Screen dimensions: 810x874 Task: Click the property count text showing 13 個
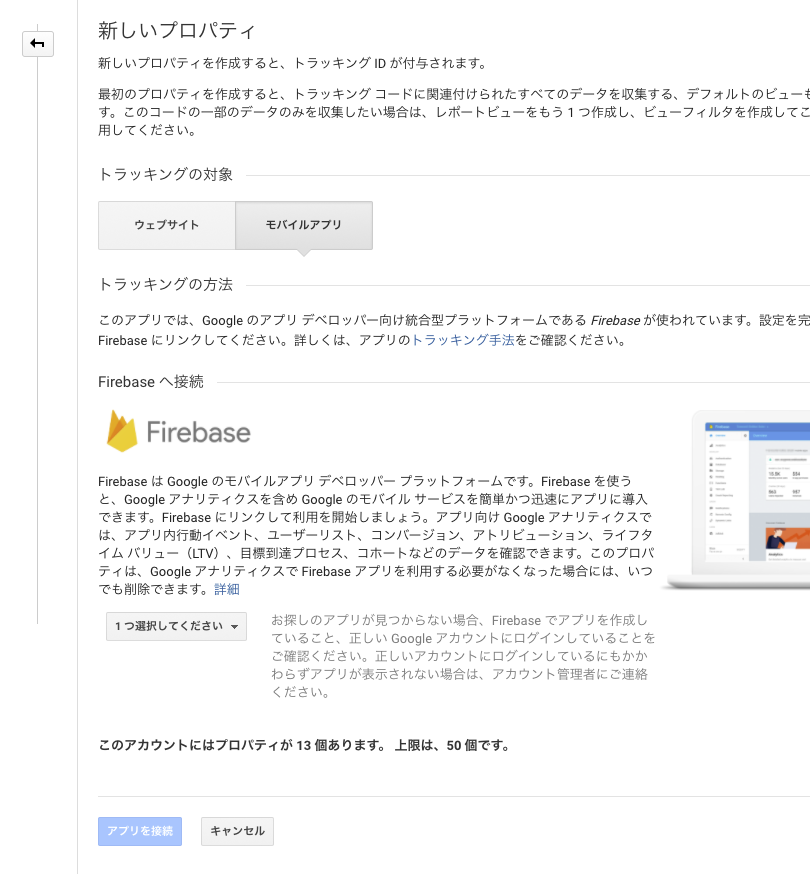[304, 745]
